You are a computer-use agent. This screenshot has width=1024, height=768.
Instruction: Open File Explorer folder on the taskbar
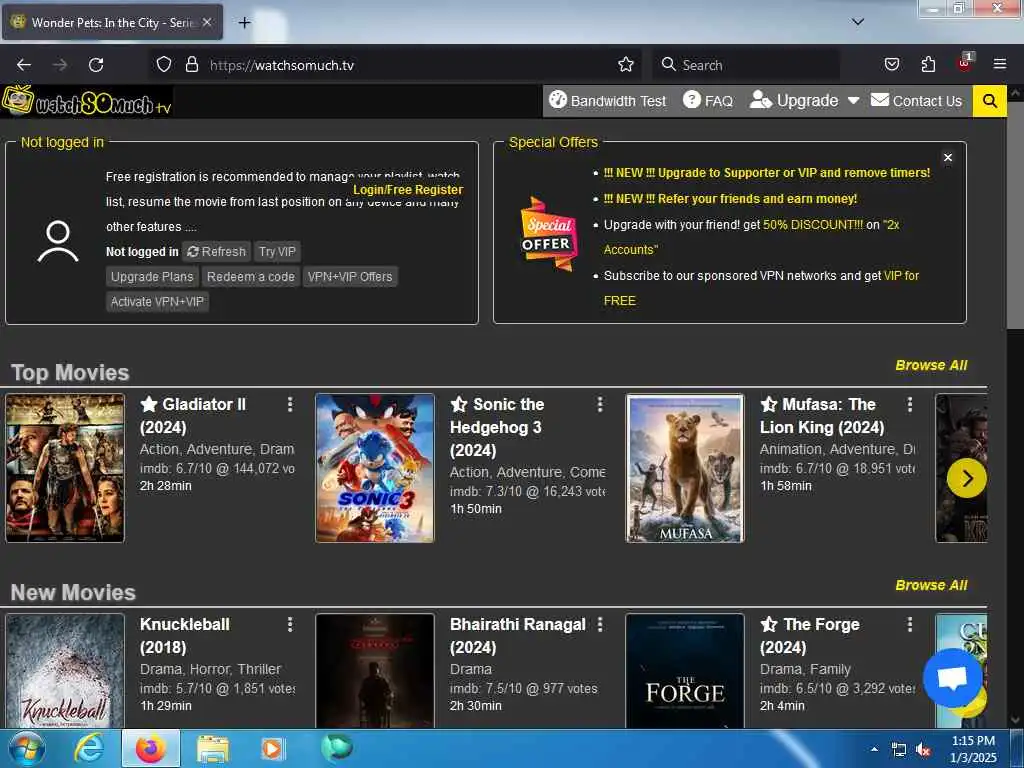pos(213,749)
